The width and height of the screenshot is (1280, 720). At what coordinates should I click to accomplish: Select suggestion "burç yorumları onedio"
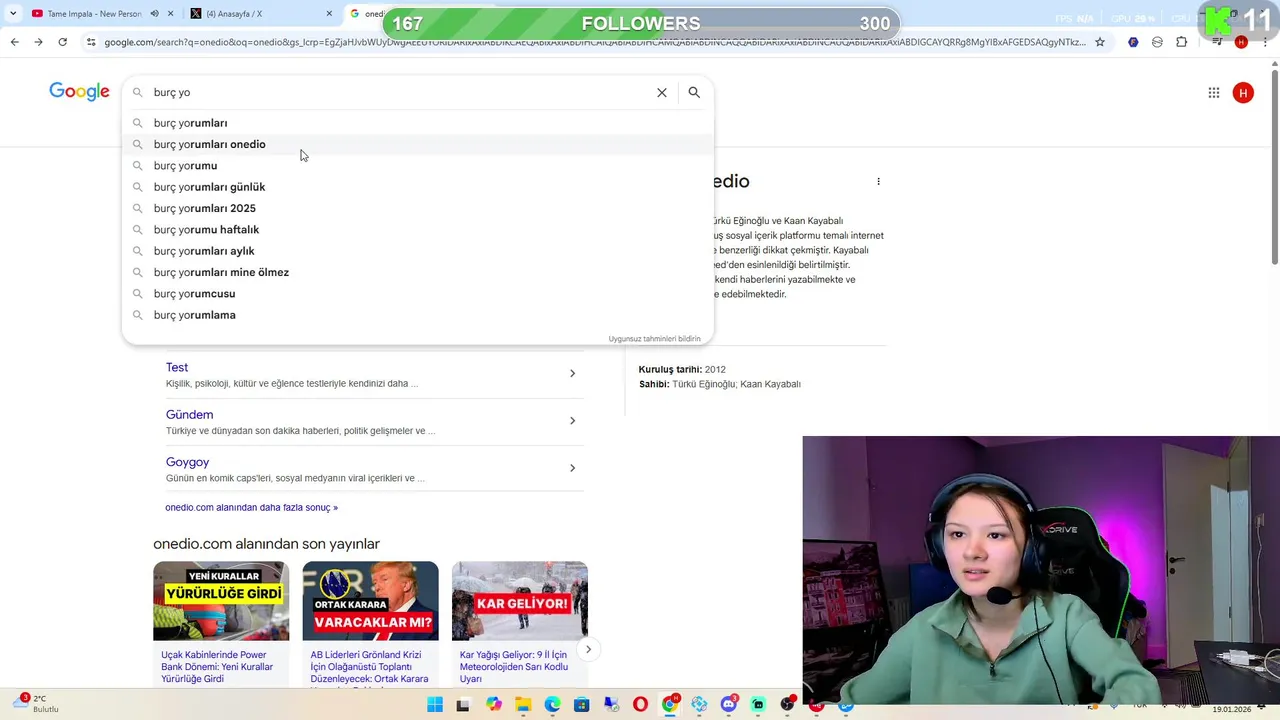click(418, 144)
